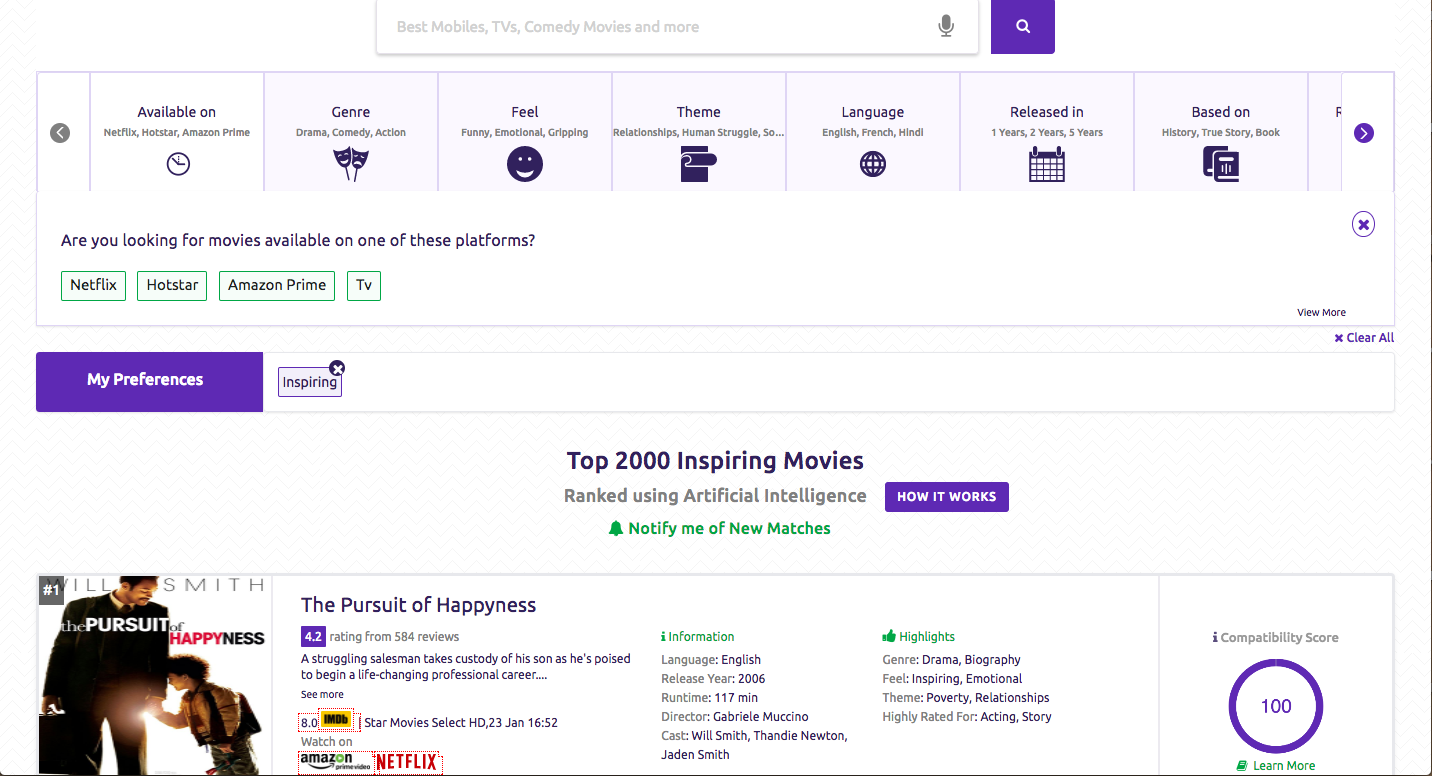The height and width of the screenshot is (776, 1432).
Task: Click the Netflix logo under Watch on
Action: (x=408, y=762)
